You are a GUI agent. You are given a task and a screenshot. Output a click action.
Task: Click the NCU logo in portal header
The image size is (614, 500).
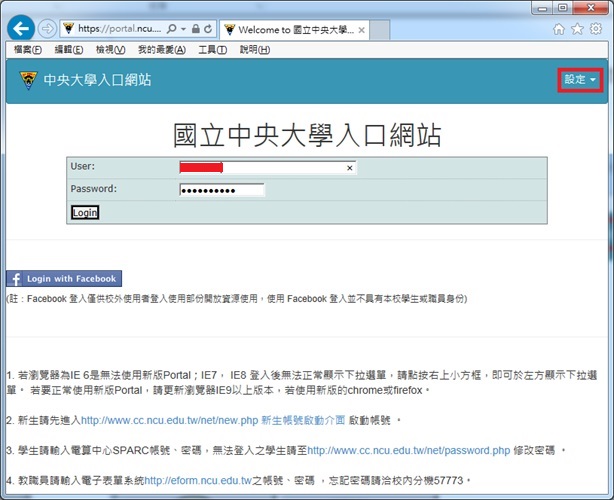(x=27, y=80)
